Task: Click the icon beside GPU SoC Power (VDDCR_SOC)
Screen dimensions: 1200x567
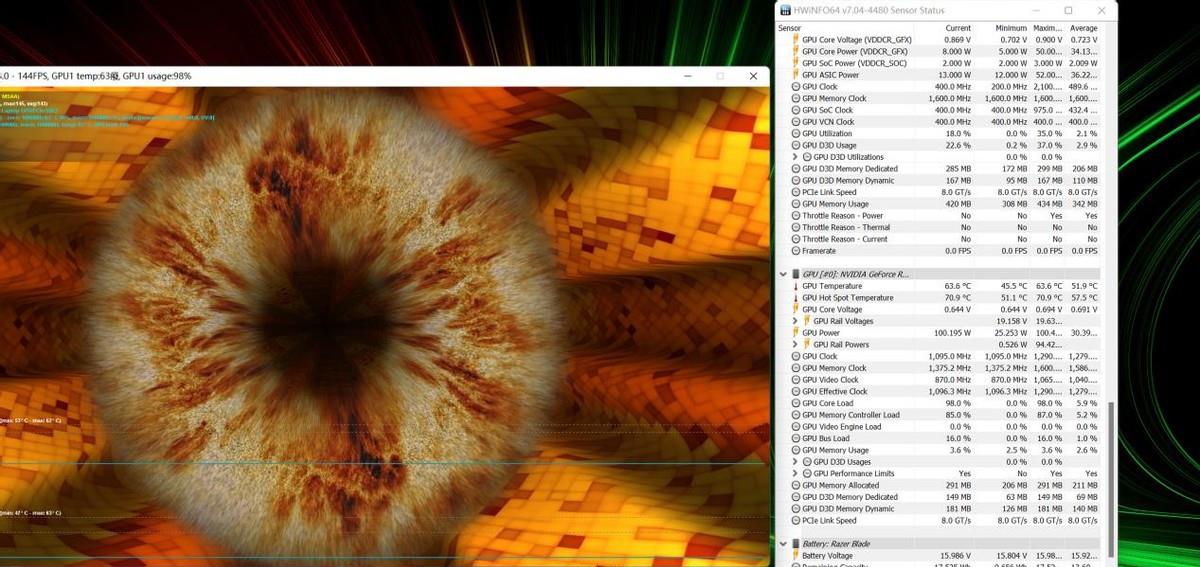Action: [796, 63]
